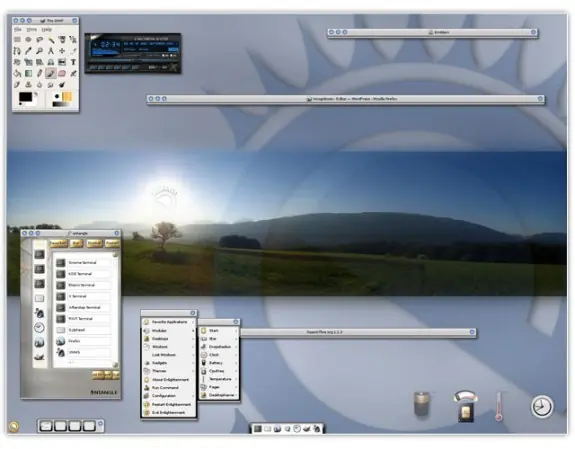Select the pink Eraser tool in GIMP

coord(62,73)
